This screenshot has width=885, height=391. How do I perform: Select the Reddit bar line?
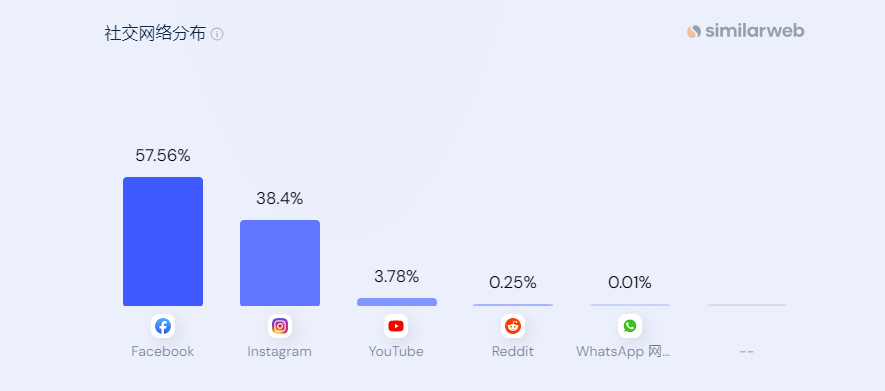click(x=513, y=305)
